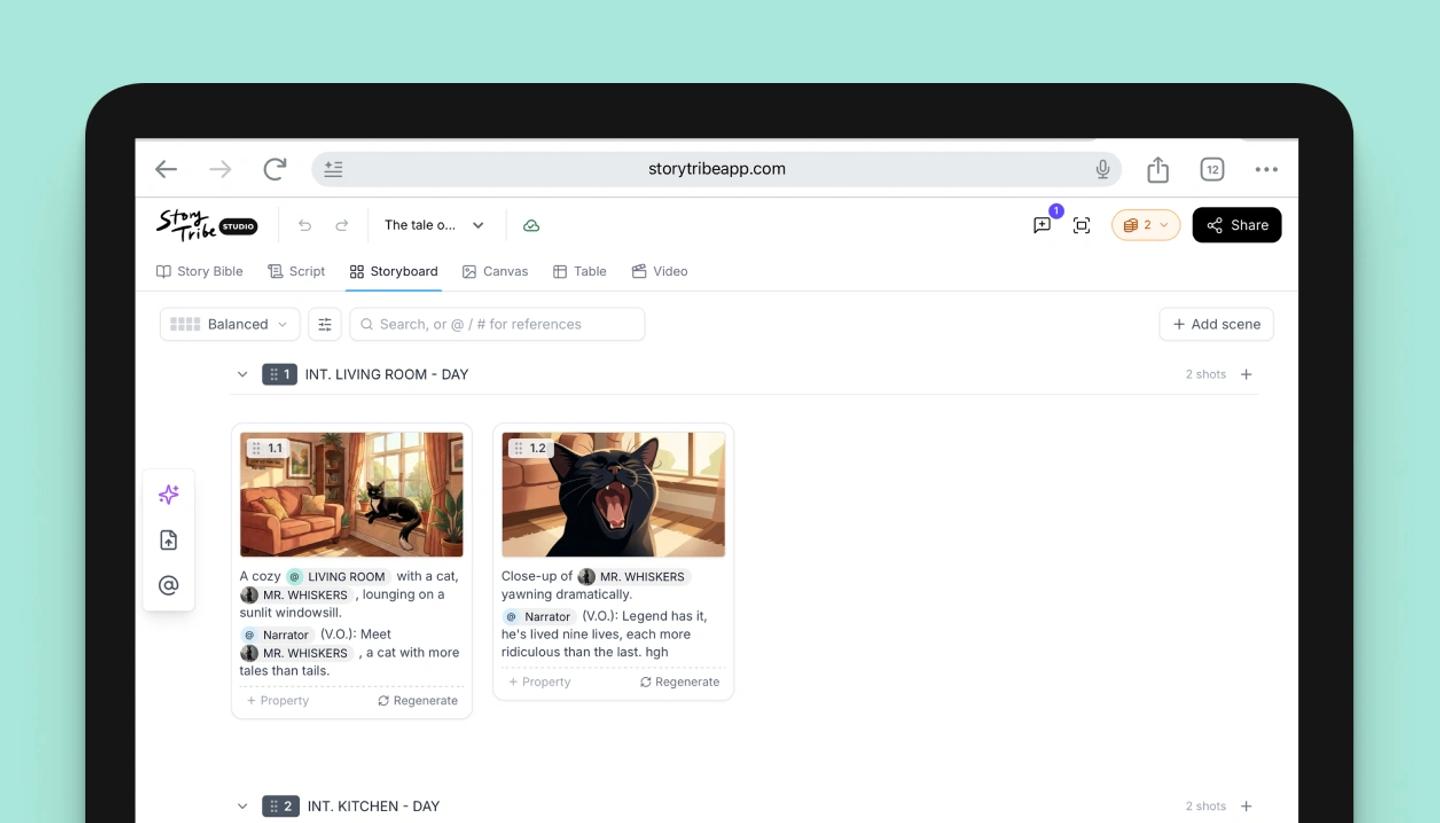The height and width of the screenshot is (823, 1440).
Task: Open the filter settings sliders icon
Action: [325, 324]
